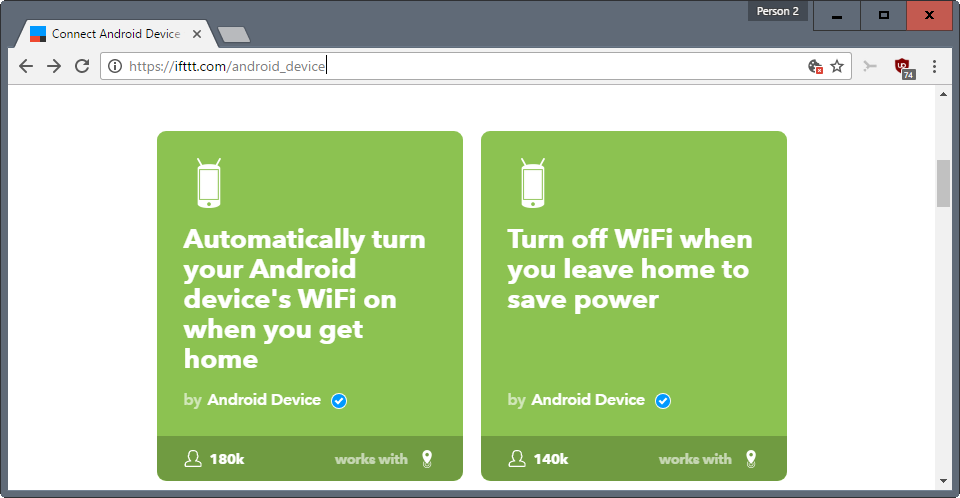This screenshot has width=960, height=498.
Task: Click the 180k users count
Action: [x=227, y=459]
